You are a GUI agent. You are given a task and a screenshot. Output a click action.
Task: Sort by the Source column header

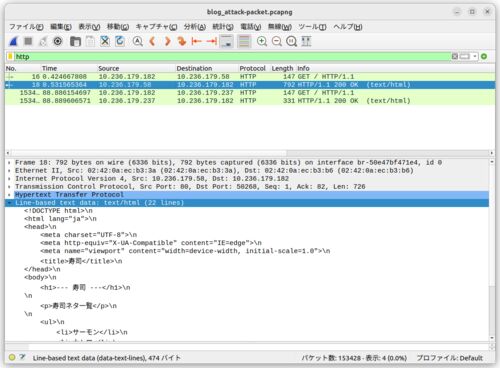136,68
